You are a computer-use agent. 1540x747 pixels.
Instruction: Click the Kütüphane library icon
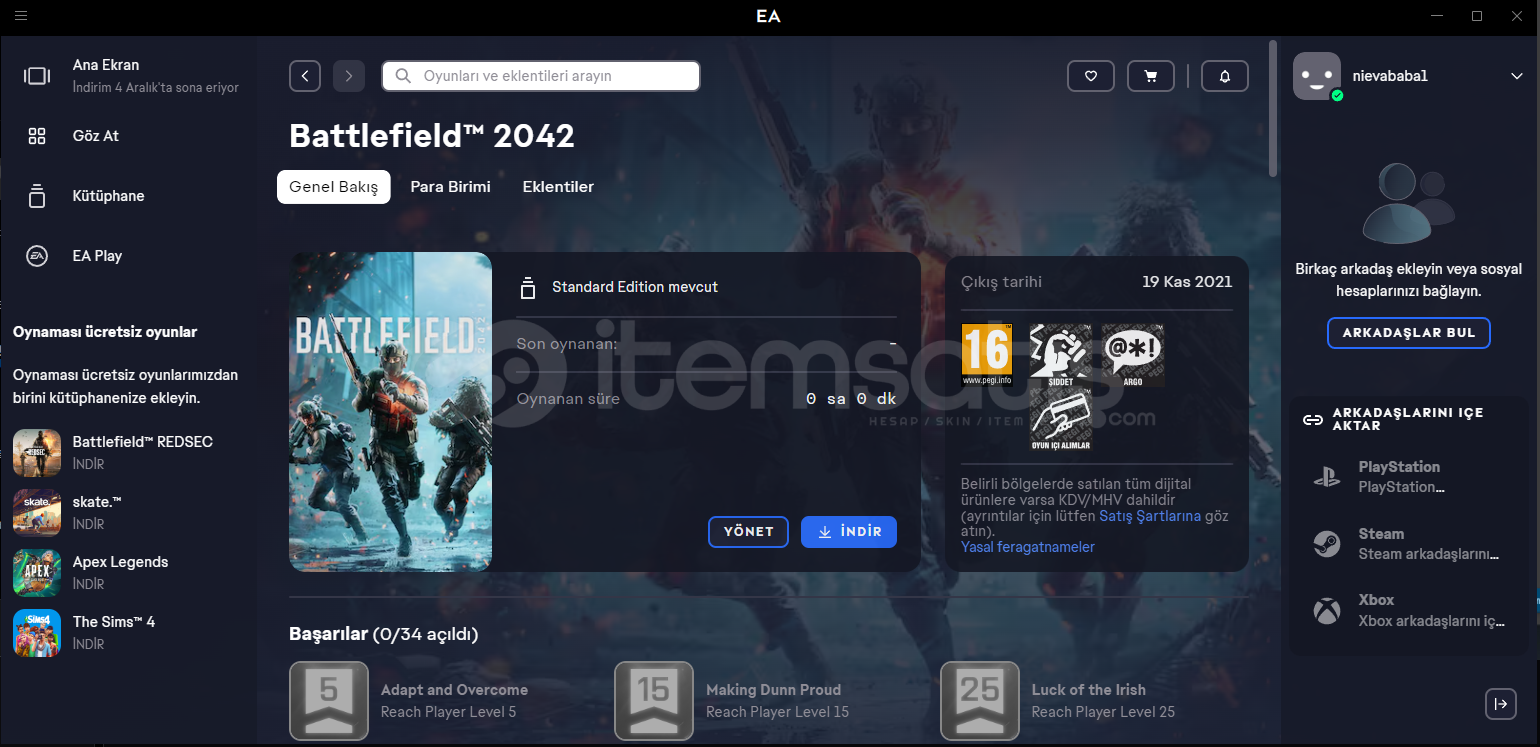pos(37,196)
